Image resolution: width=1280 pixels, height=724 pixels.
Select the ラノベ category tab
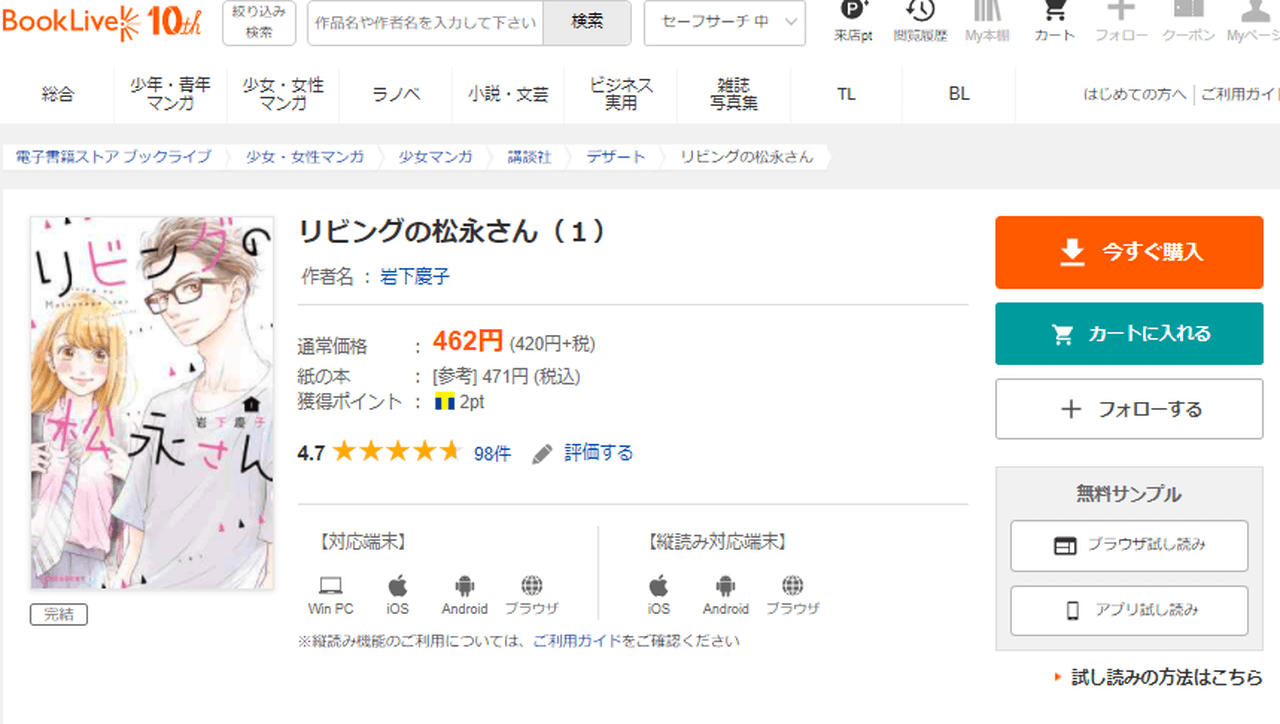point(396,94)
